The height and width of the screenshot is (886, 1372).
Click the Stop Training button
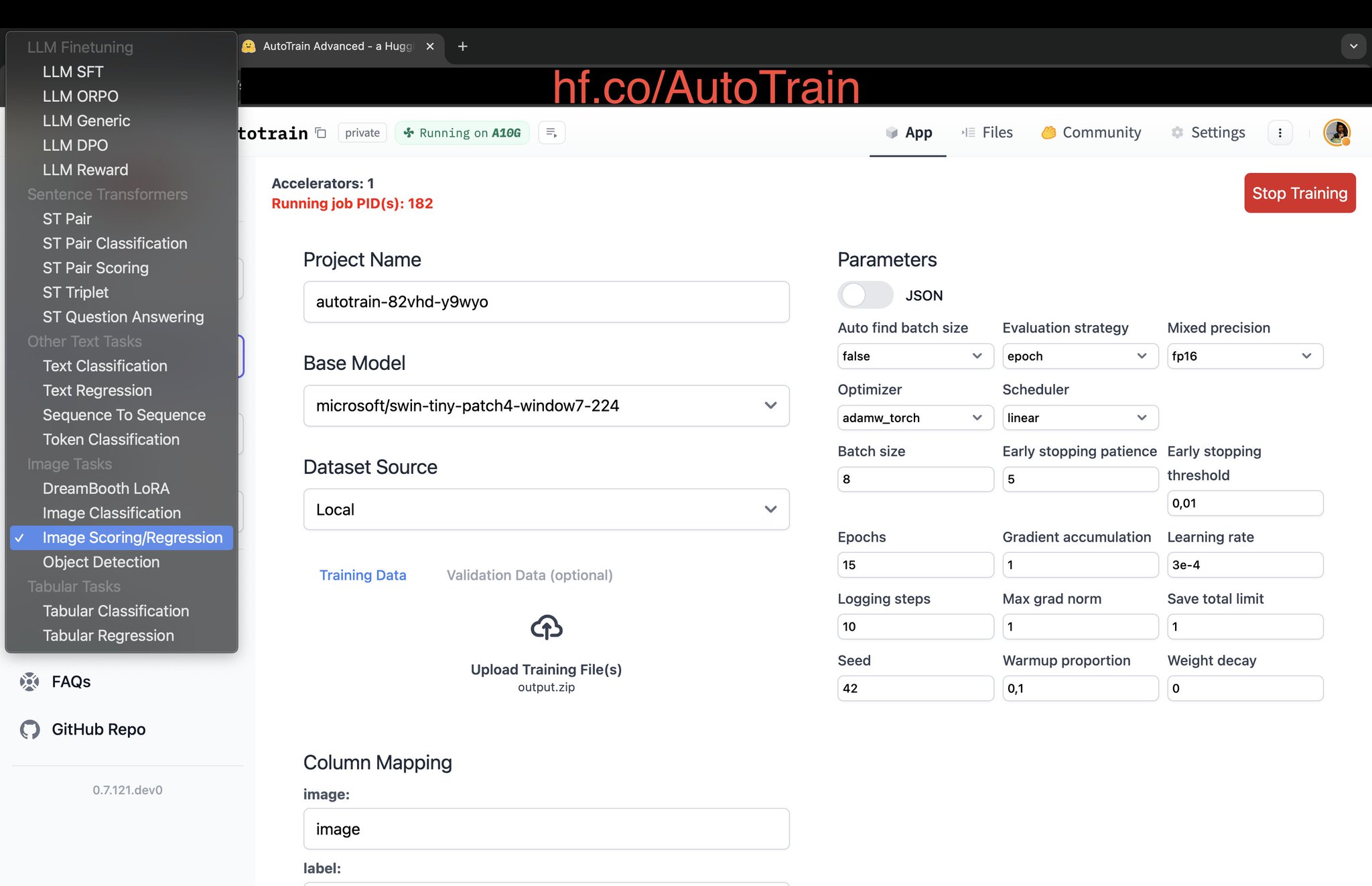pyautogui.click(x=1300, y=193)
